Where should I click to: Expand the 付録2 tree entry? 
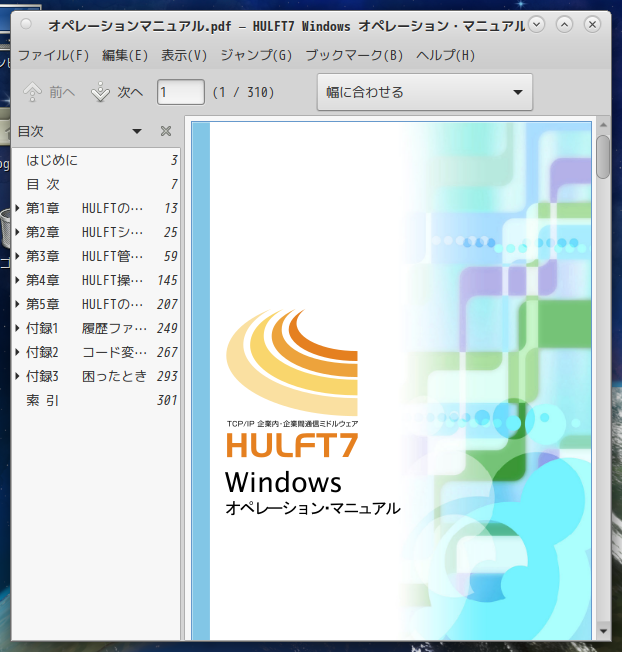tap(17, 353)
